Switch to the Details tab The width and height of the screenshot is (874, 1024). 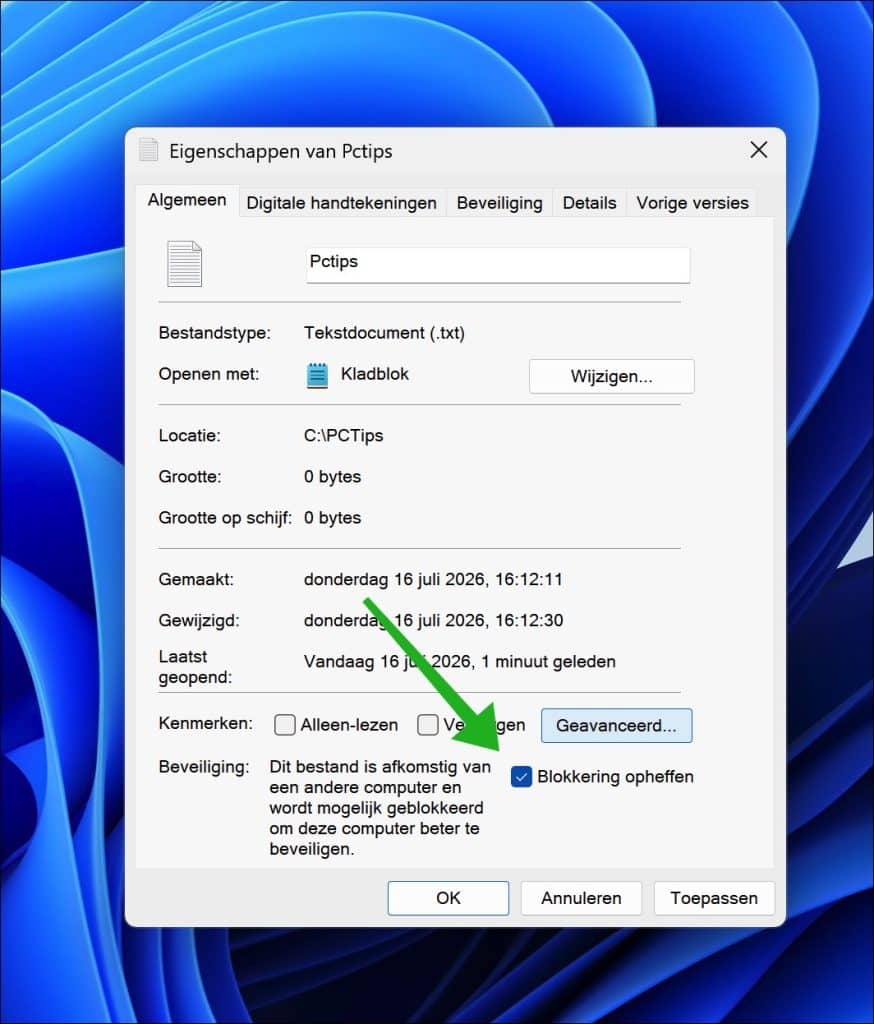[x=589, y=203]
